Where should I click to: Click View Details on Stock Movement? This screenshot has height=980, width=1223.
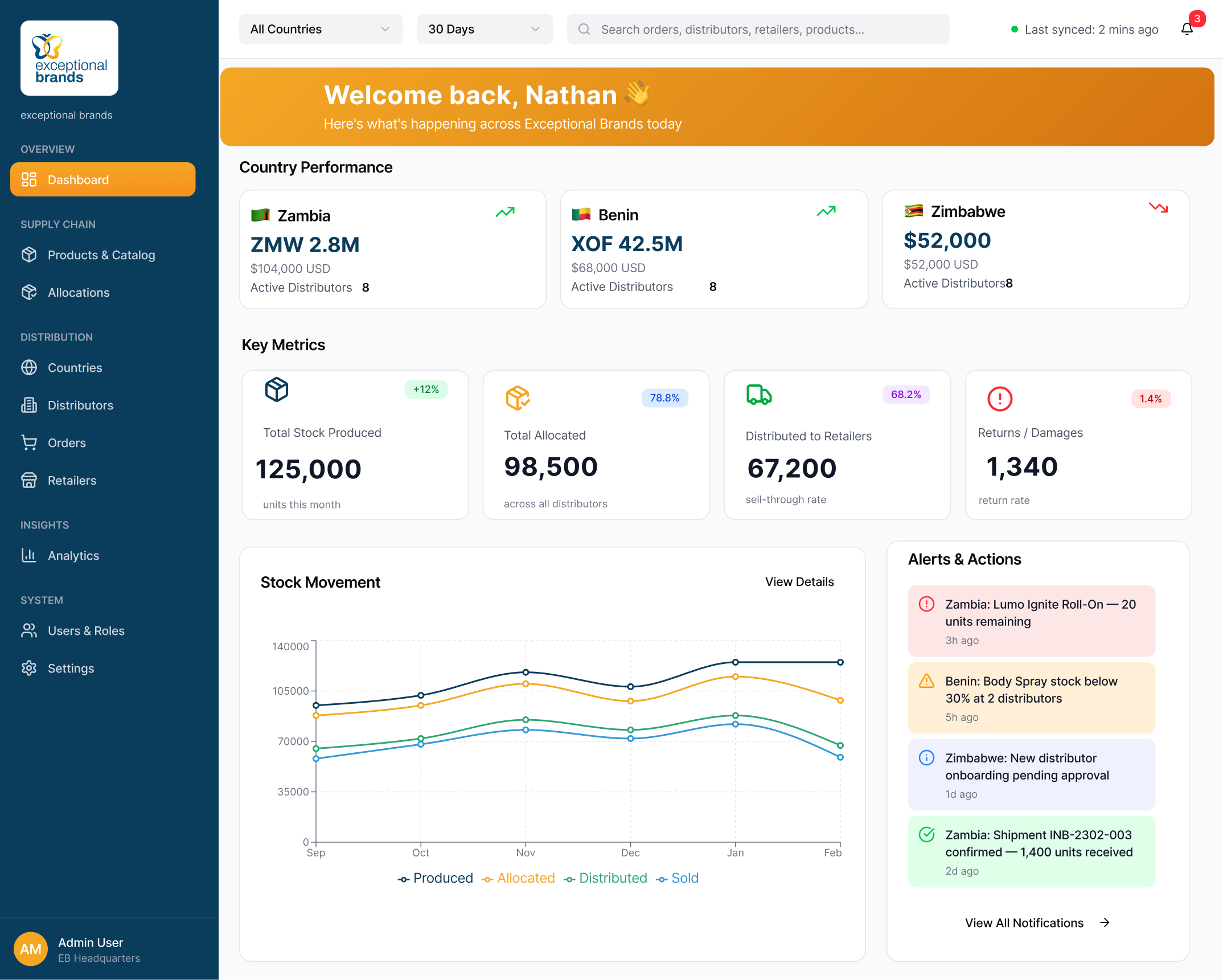click(799, 581)
